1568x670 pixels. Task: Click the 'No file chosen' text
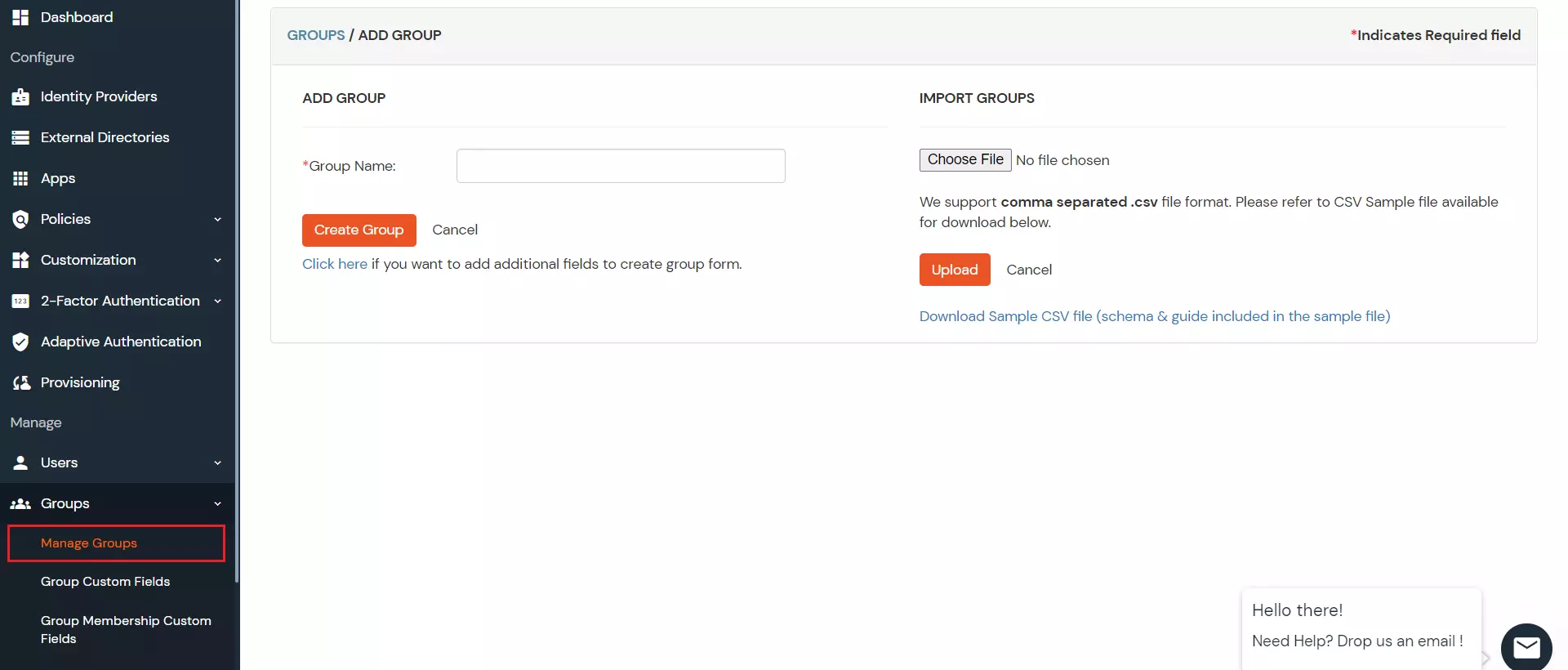[x=1062, y=160]
